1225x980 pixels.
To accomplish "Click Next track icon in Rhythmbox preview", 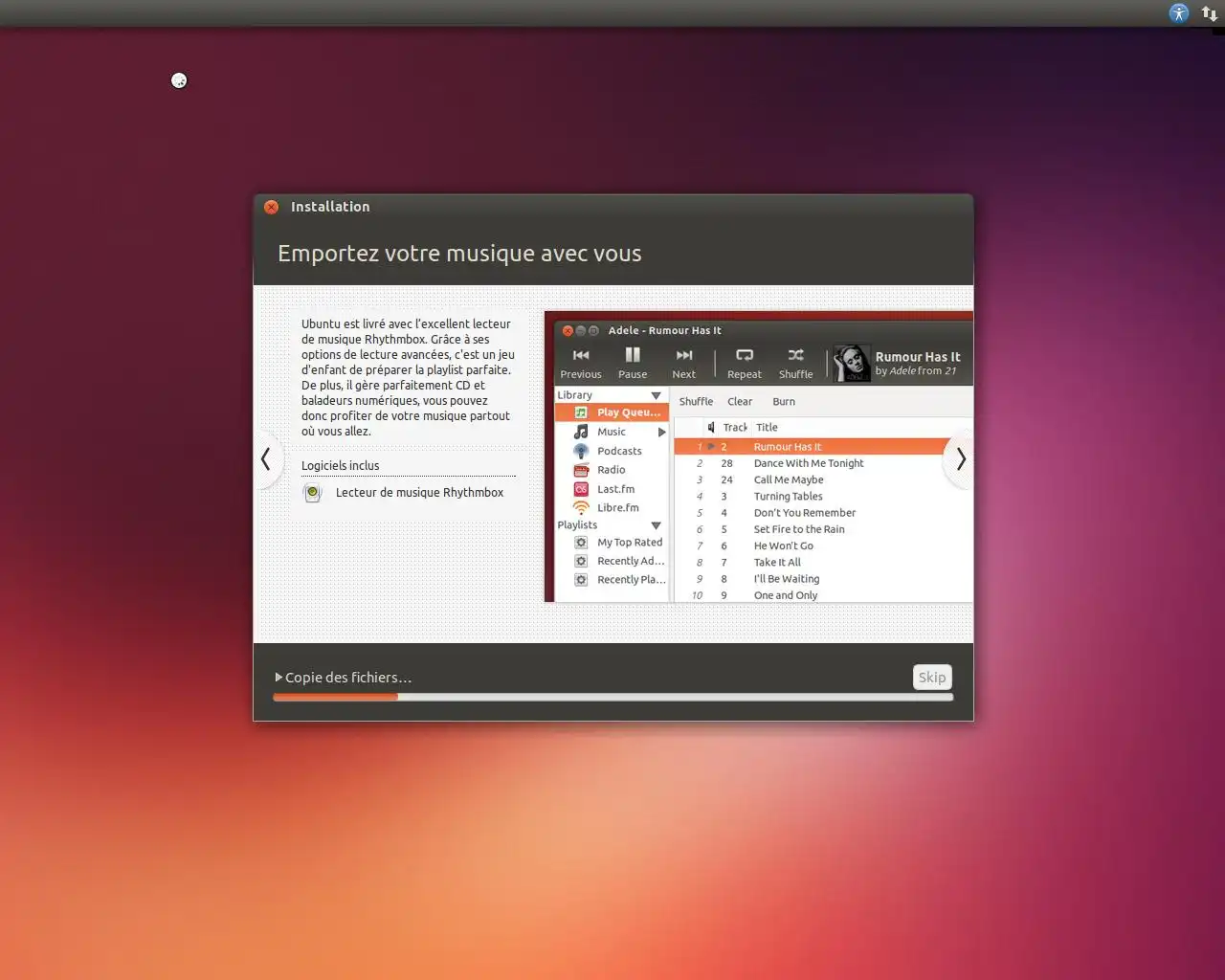I will point(684,355).
